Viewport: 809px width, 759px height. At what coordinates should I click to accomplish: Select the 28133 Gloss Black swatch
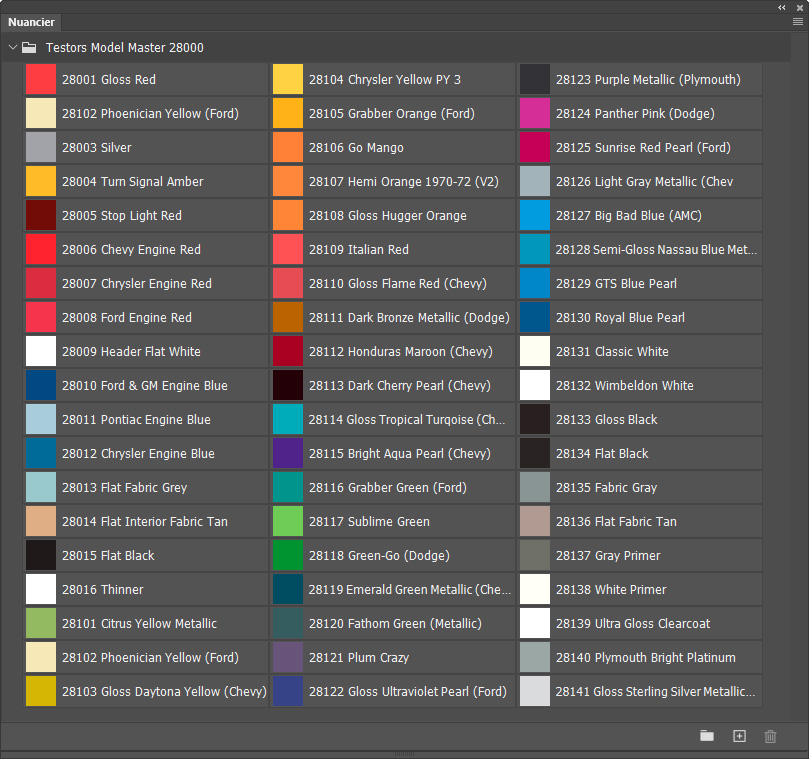[535, 420]
